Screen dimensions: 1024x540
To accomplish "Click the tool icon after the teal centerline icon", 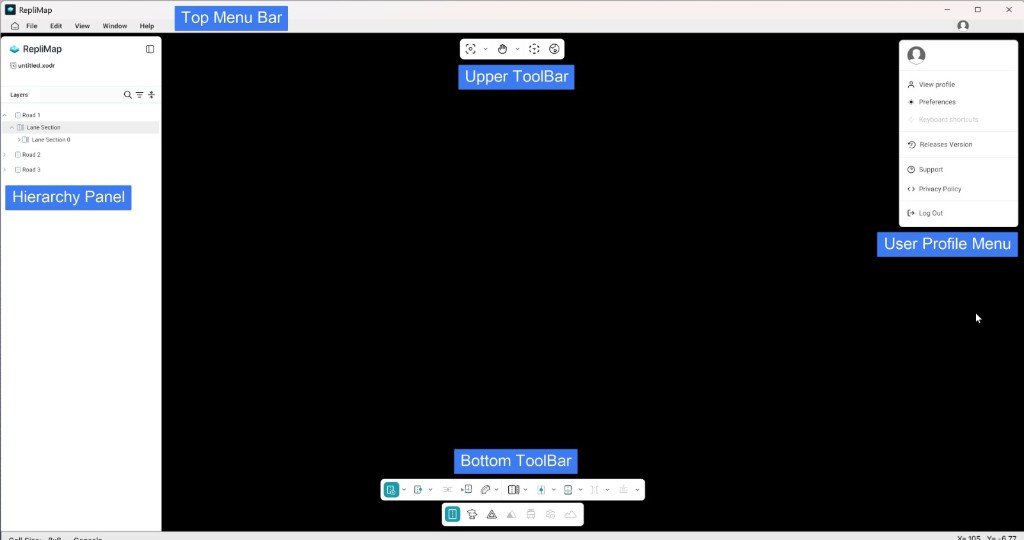I will coord(568,490).
